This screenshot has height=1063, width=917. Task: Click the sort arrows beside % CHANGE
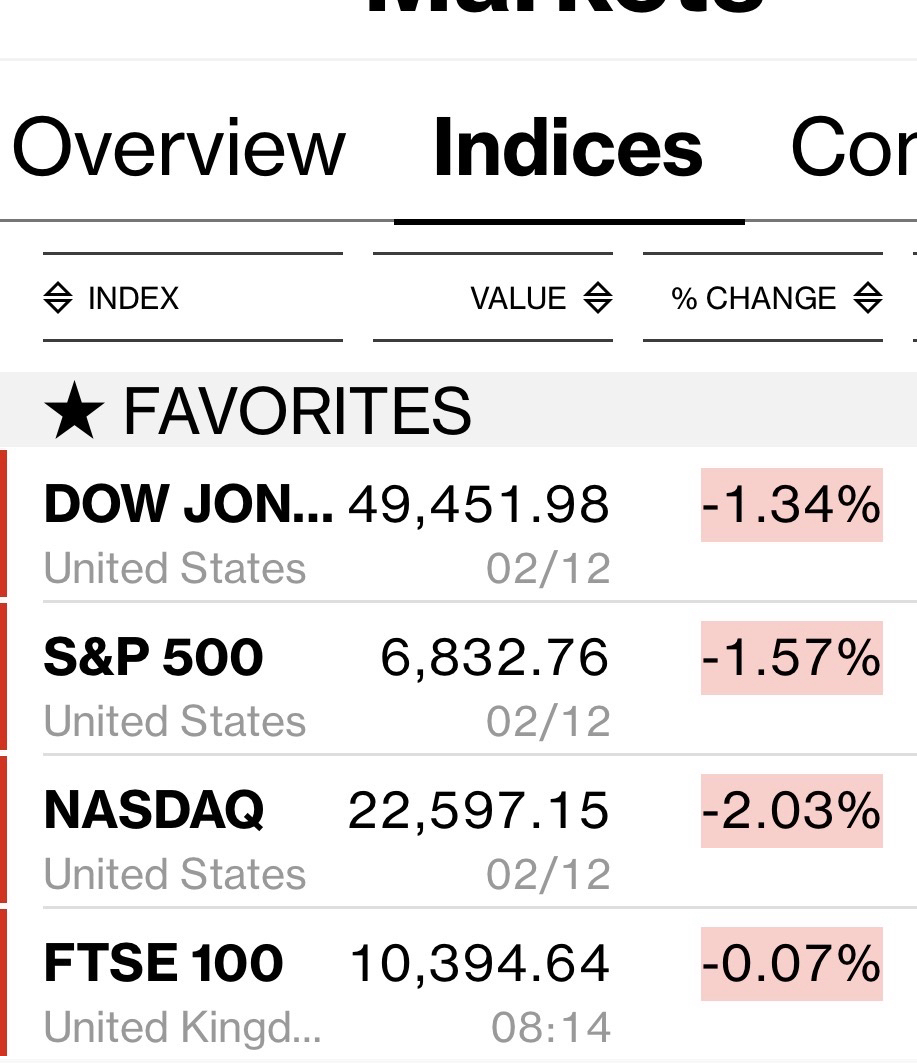867,298
